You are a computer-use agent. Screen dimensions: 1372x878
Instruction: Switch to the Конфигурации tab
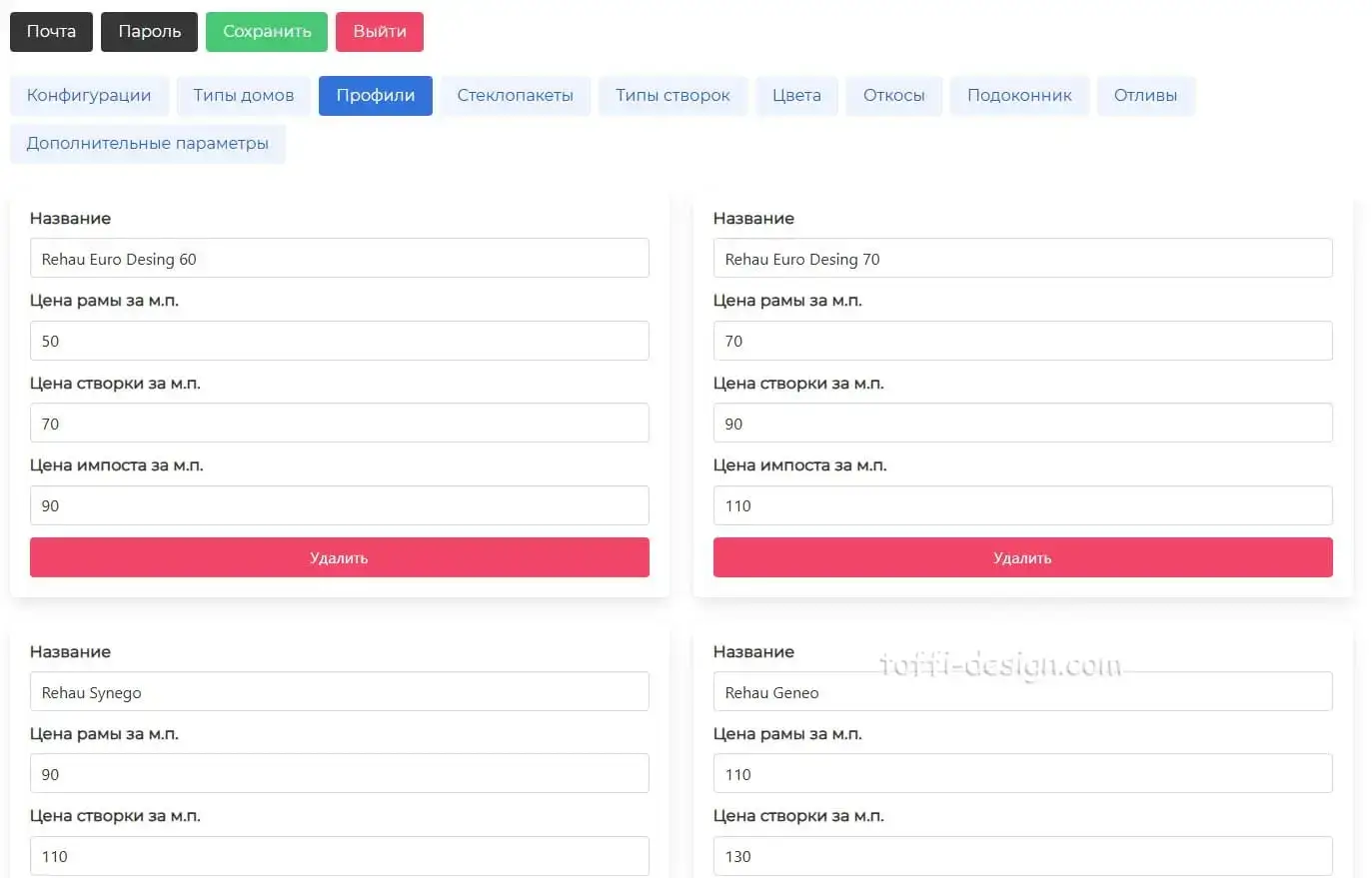pyautogui.click(x=89, y=95)
